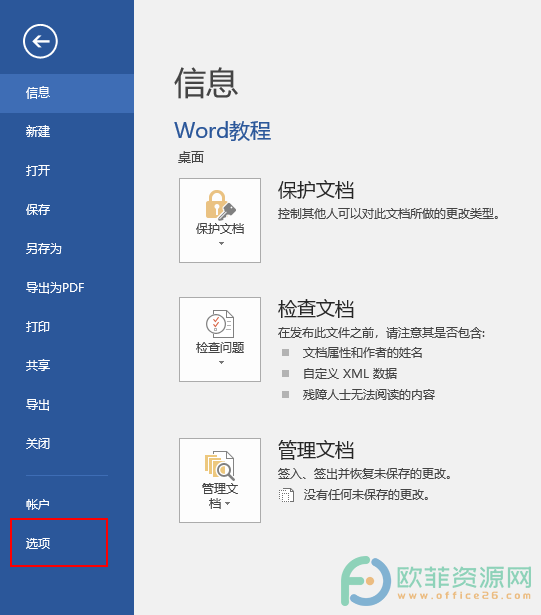Click the text 文档属性和作者的姓名
The height and width of the screenshot is (615, 541).
tap(362, 353)
